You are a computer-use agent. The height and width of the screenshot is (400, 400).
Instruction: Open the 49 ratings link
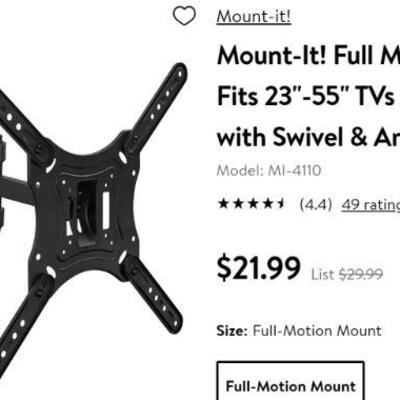point(371,204)
